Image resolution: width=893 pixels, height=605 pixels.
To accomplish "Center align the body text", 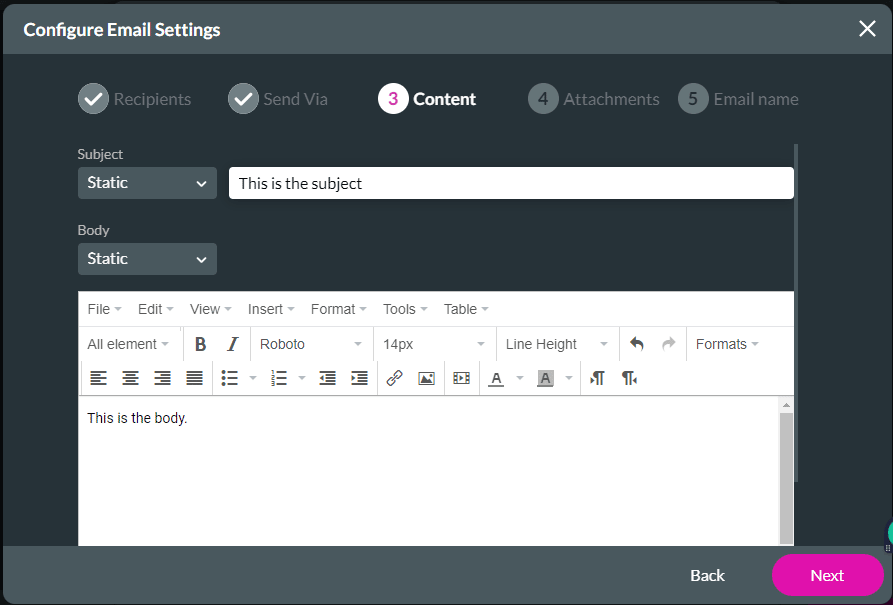I will (x=130, y=378).
